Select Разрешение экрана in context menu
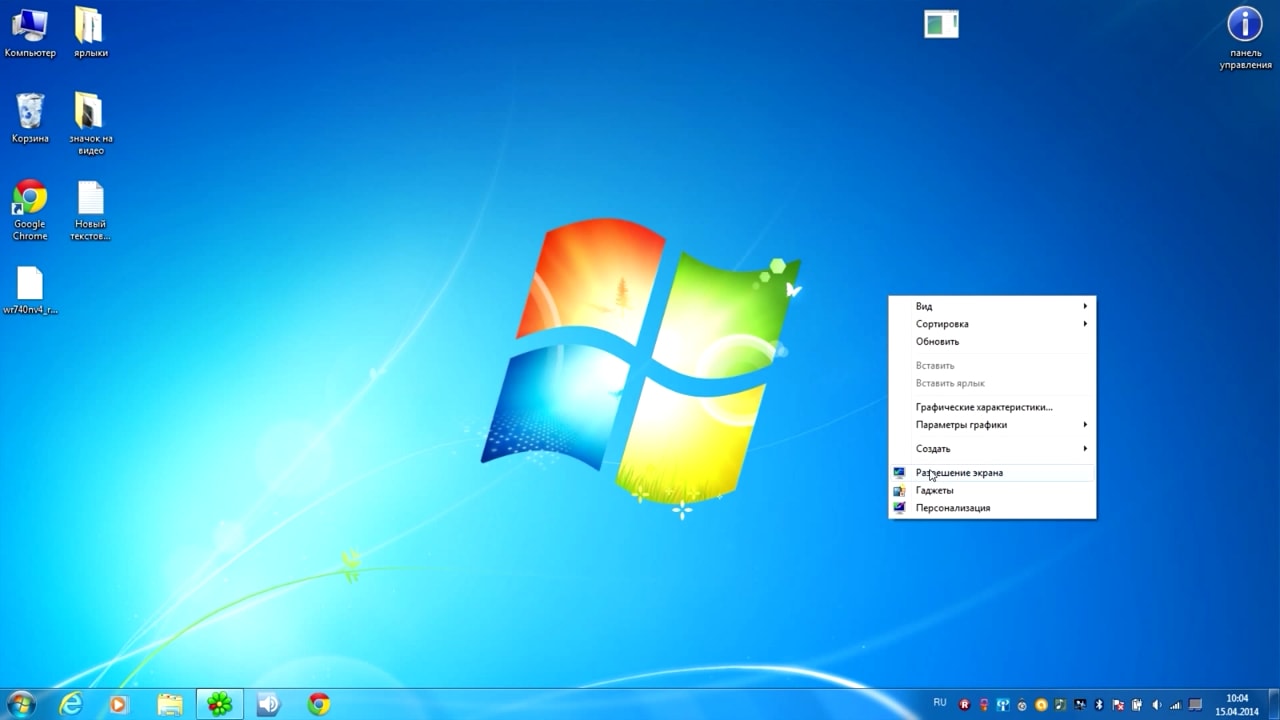The height and width of the screenshot is (720, 1280). coord(992,472)
